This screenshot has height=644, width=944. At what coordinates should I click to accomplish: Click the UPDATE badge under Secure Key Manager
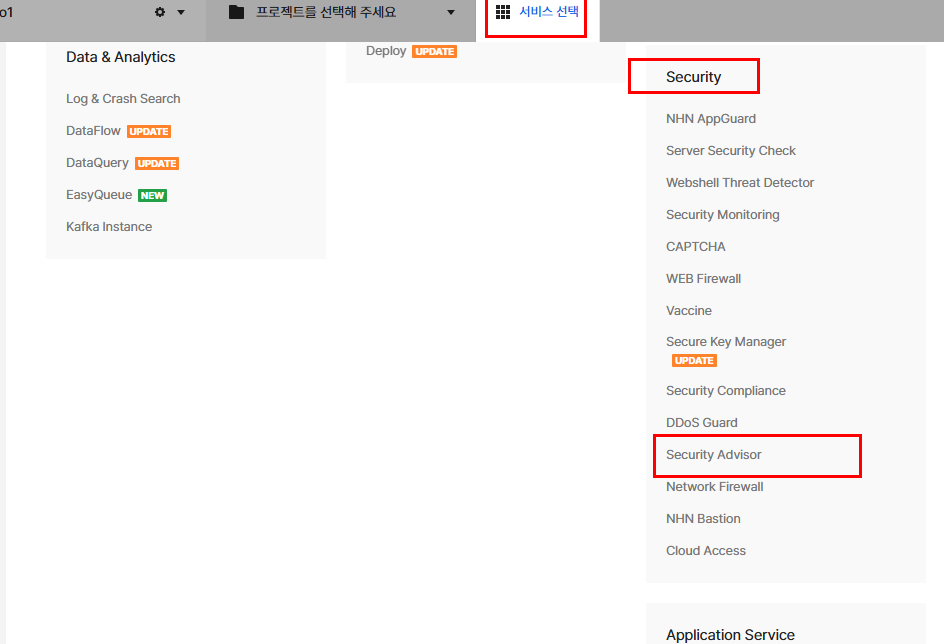694,361
